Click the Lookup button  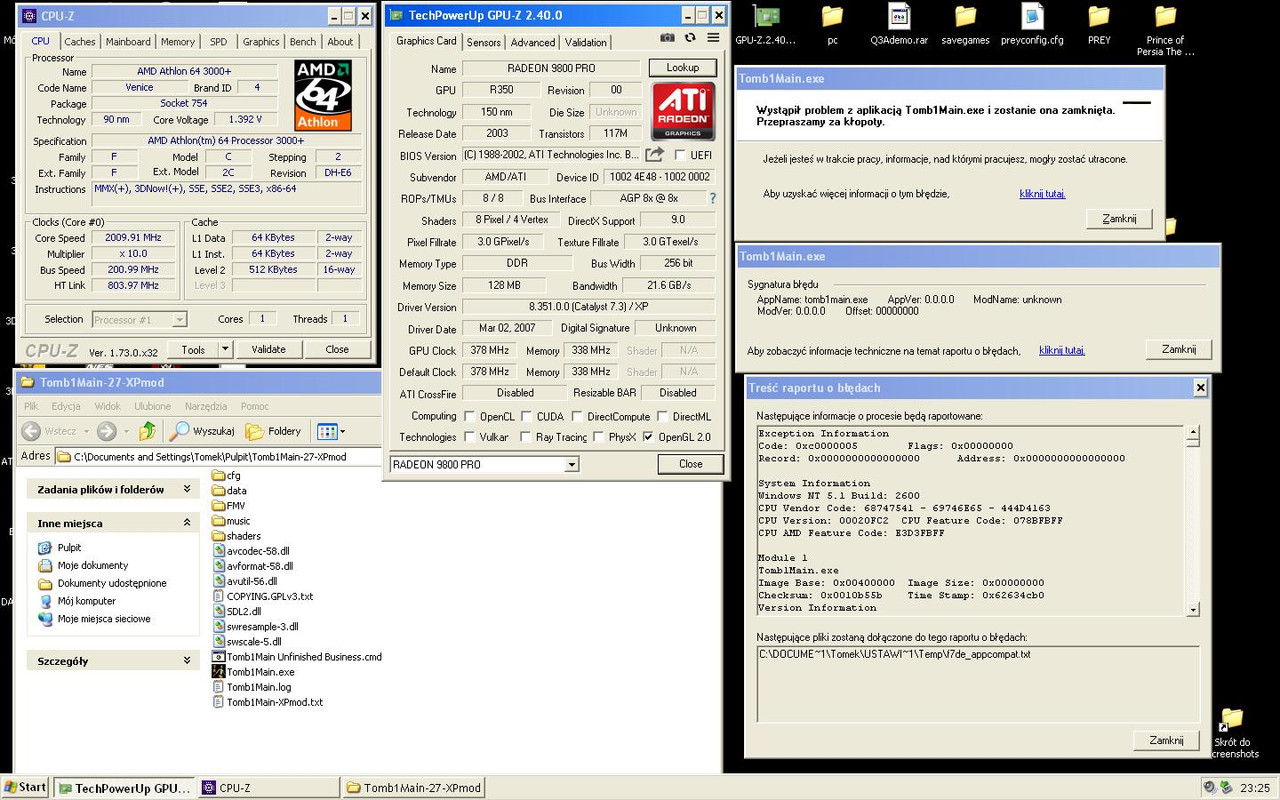683,67
